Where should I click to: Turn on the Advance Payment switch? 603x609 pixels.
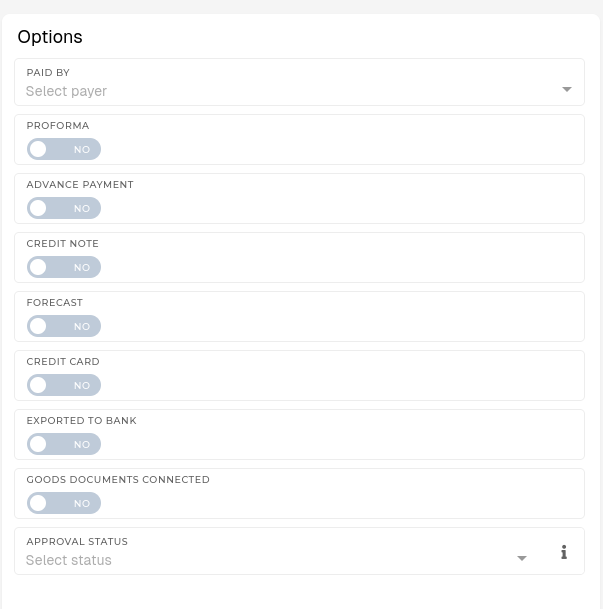tap(64, 208)
